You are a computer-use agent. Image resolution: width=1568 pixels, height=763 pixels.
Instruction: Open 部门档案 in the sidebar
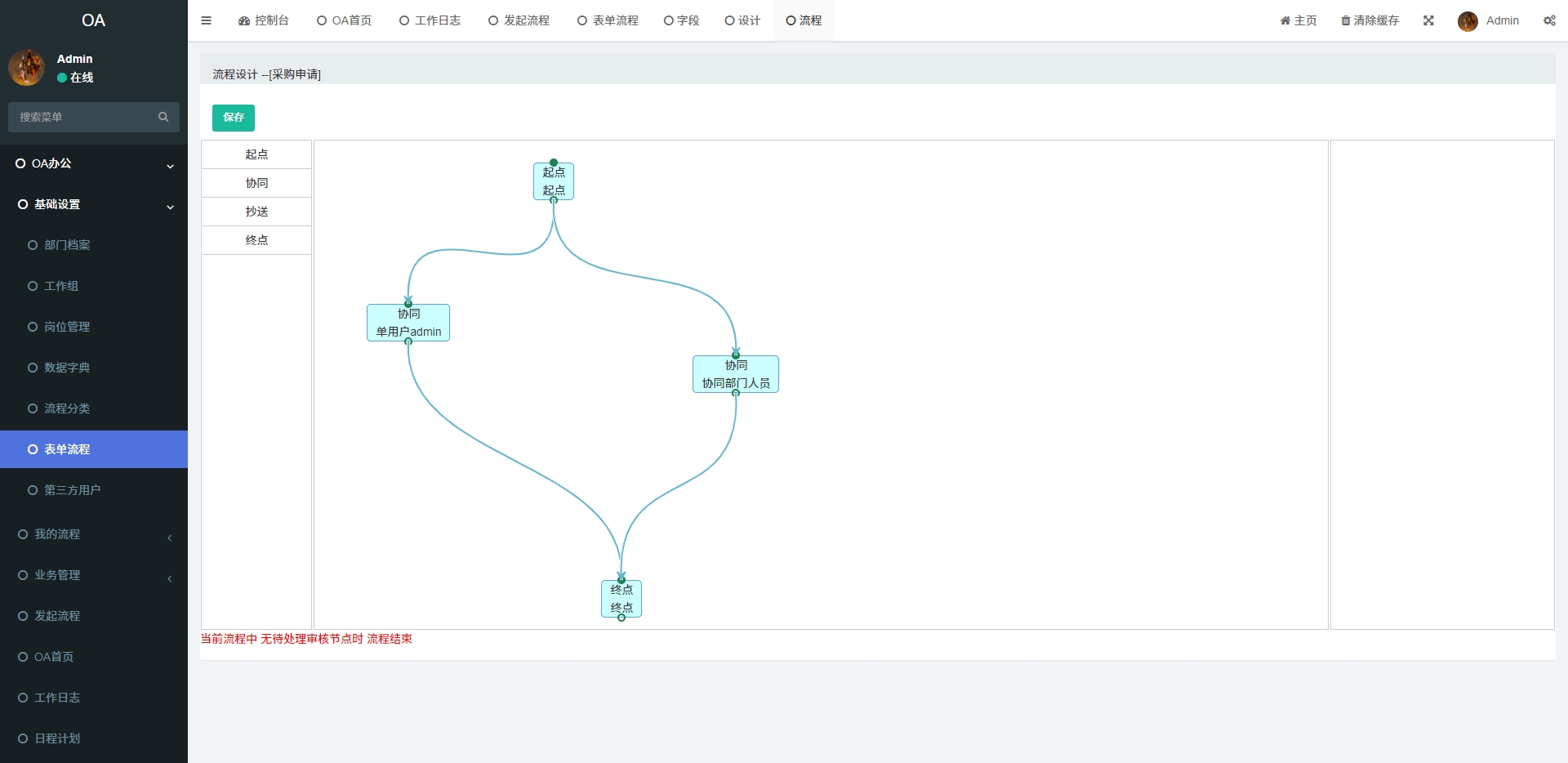(67, 245)
